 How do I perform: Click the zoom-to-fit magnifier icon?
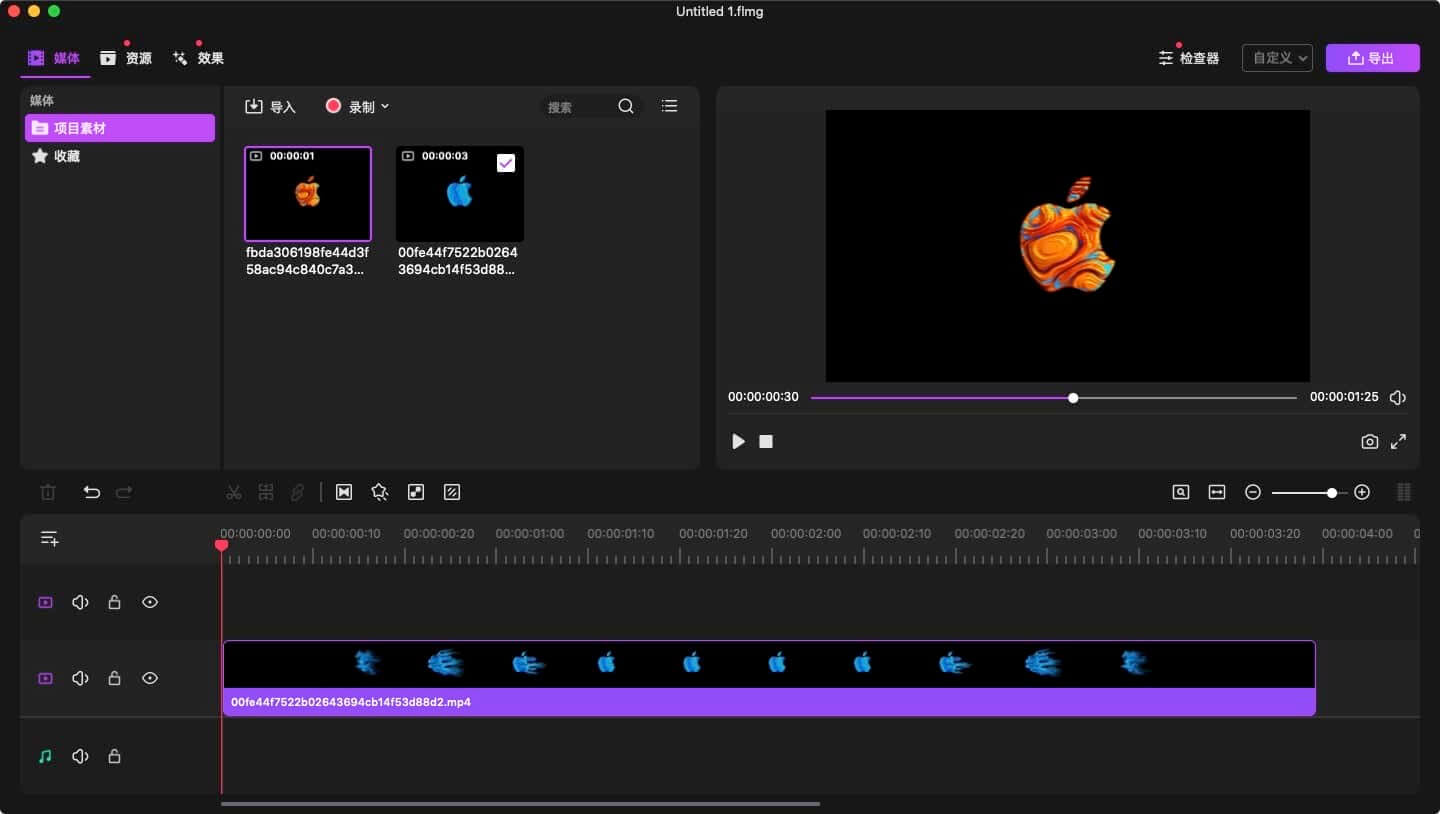pyautogui.click(x=1181, y=492)
